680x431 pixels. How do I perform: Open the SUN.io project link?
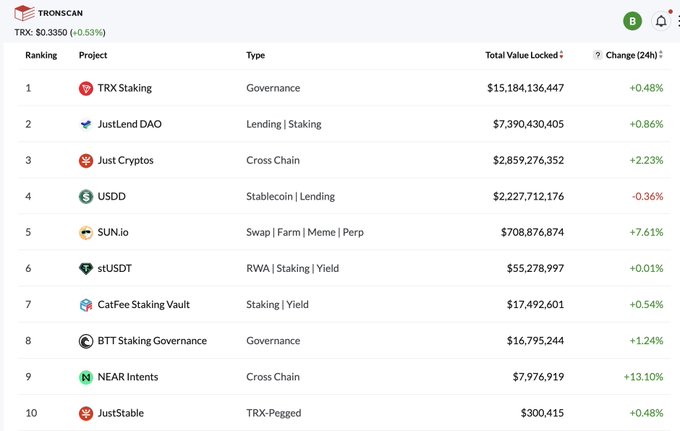coord(113,232)
